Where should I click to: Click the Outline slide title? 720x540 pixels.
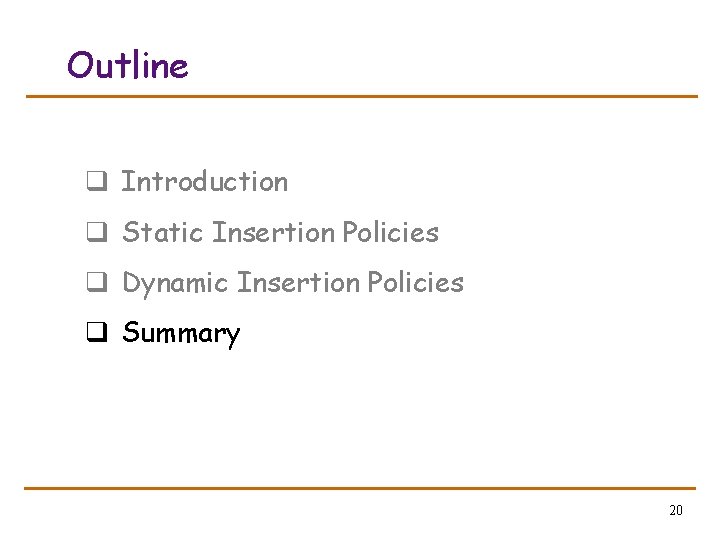tap(127, 66)
